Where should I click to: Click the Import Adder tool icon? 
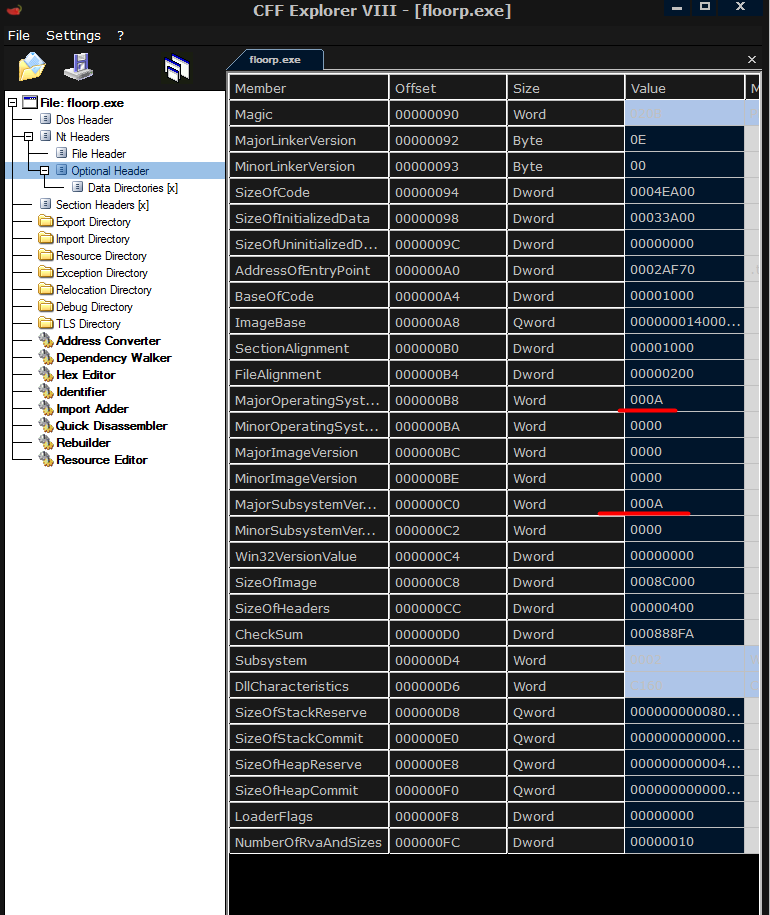click(x=46, y=408)
